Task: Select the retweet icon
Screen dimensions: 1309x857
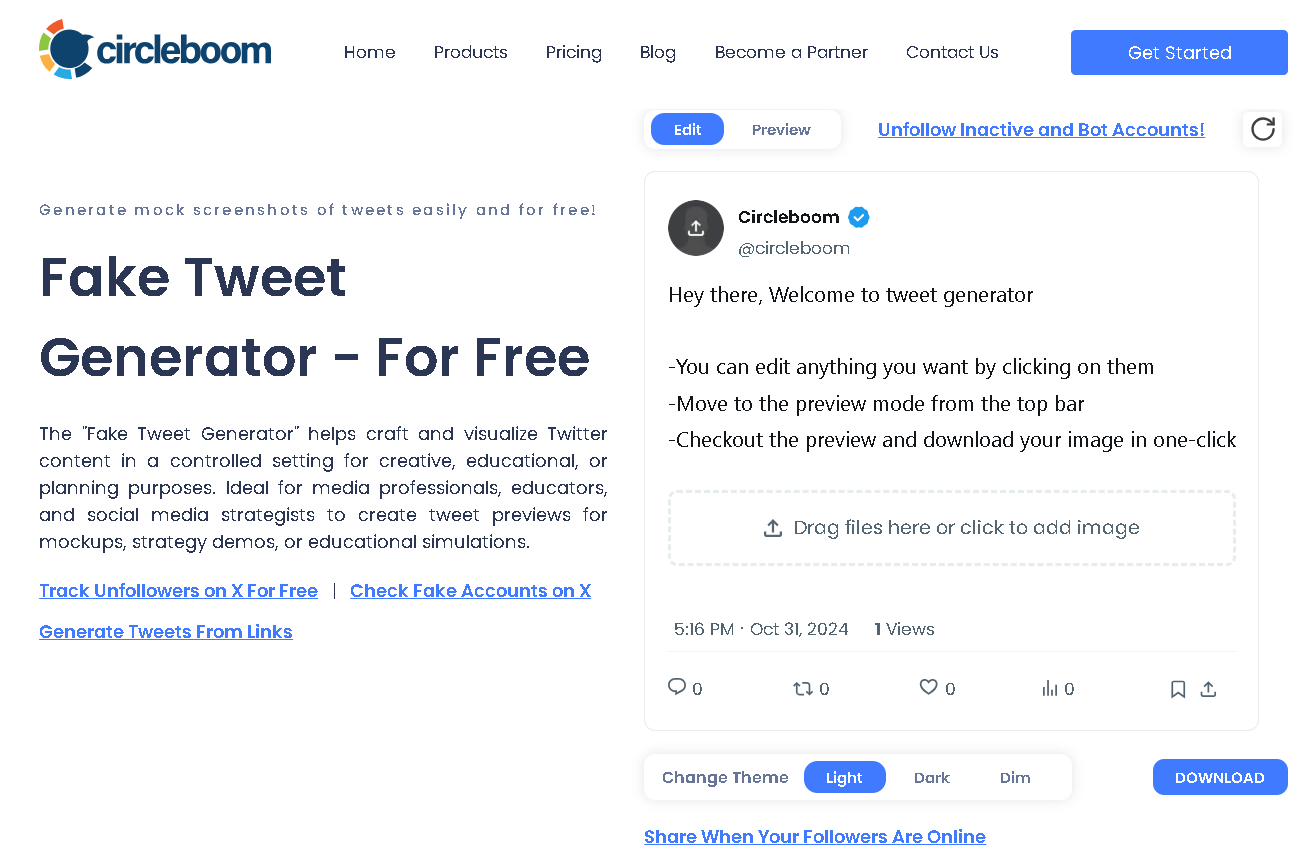Action: click(x=803, y=688)
